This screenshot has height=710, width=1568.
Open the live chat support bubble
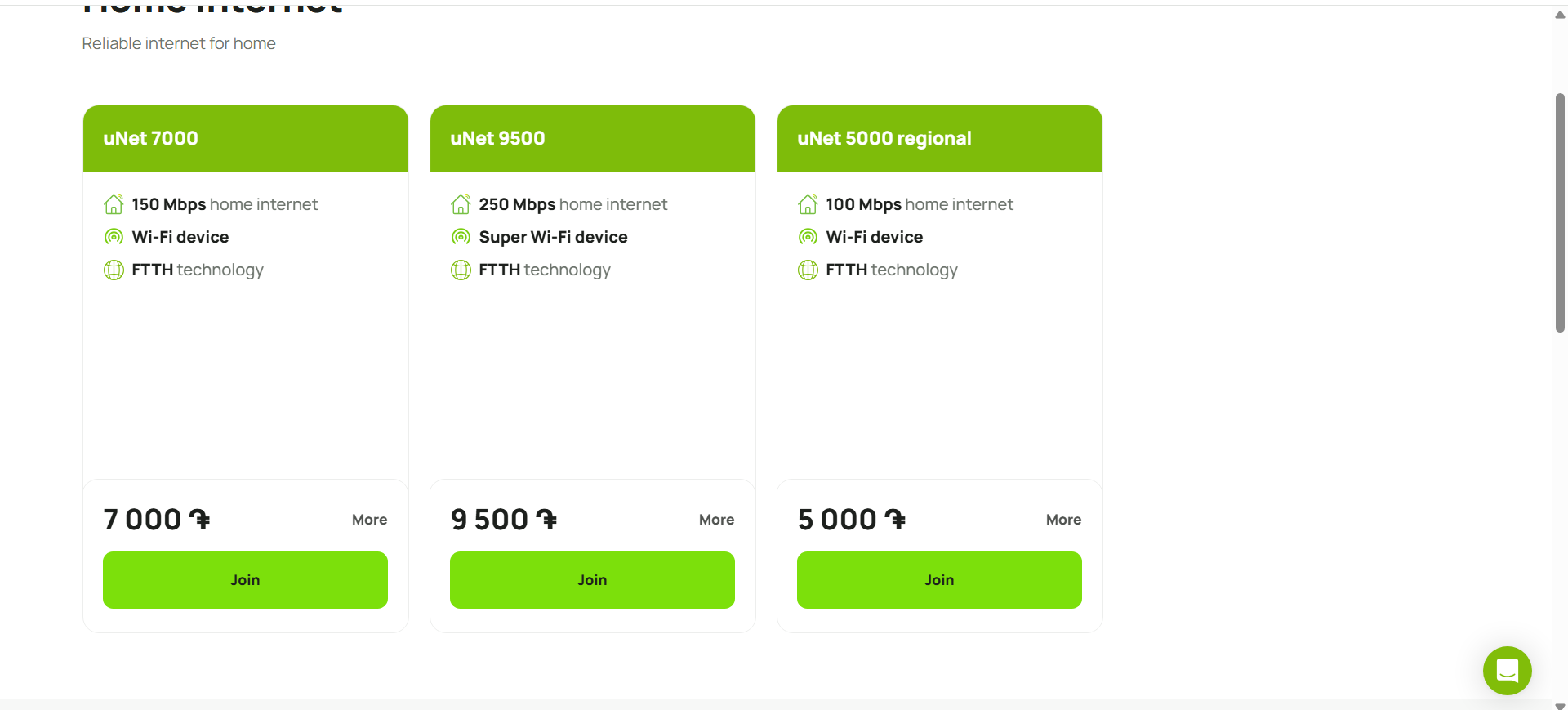[x=1507, y=671]
